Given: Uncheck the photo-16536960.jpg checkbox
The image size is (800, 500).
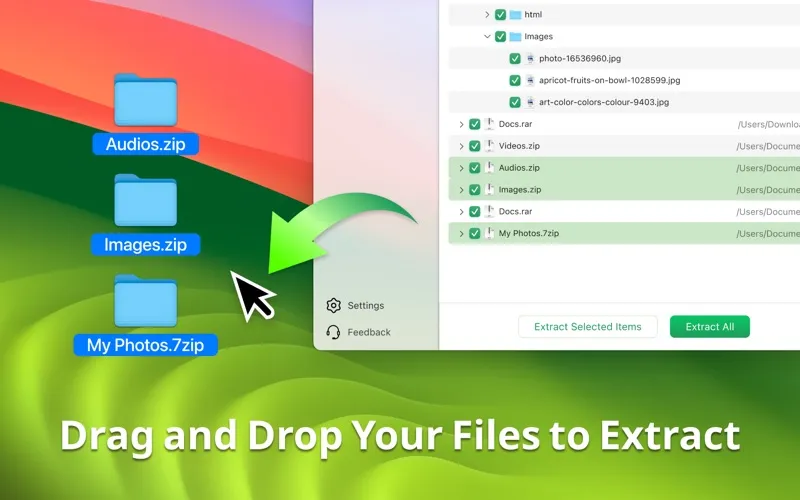Looking at the screenshot, I should click(x=515, y=59).
